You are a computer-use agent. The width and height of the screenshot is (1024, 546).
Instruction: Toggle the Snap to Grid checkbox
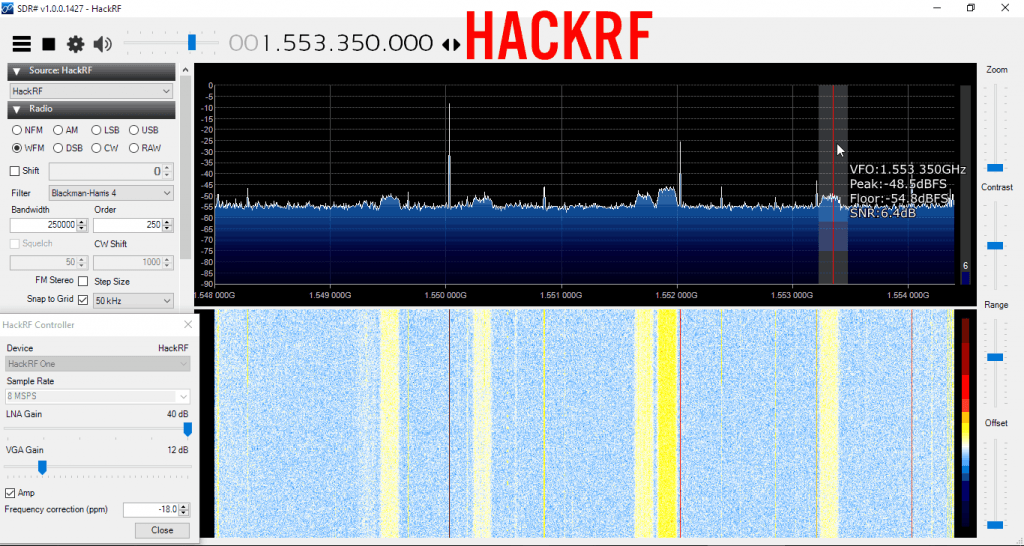(x=83, y=300)
